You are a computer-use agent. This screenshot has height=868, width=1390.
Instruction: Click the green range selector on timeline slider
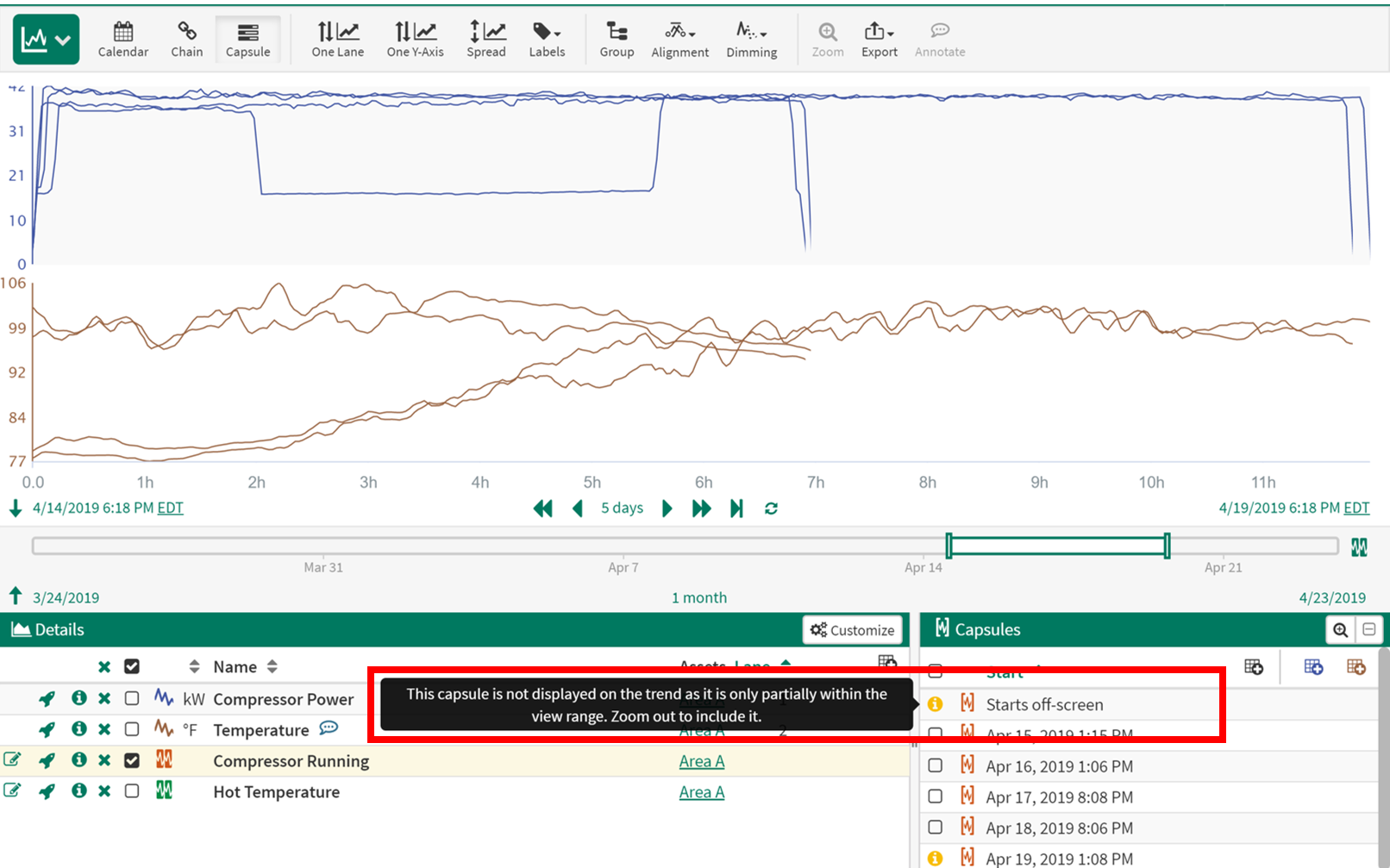click(x=1057, y=546)
